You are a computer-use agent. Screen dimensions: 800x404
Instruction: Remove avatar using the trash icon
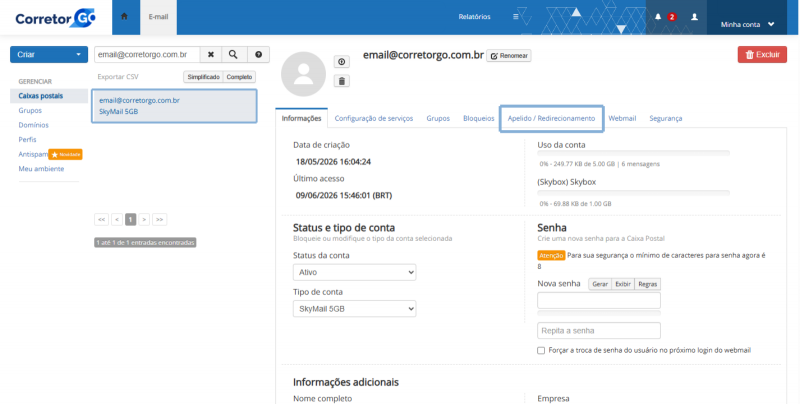coord(341,81)
